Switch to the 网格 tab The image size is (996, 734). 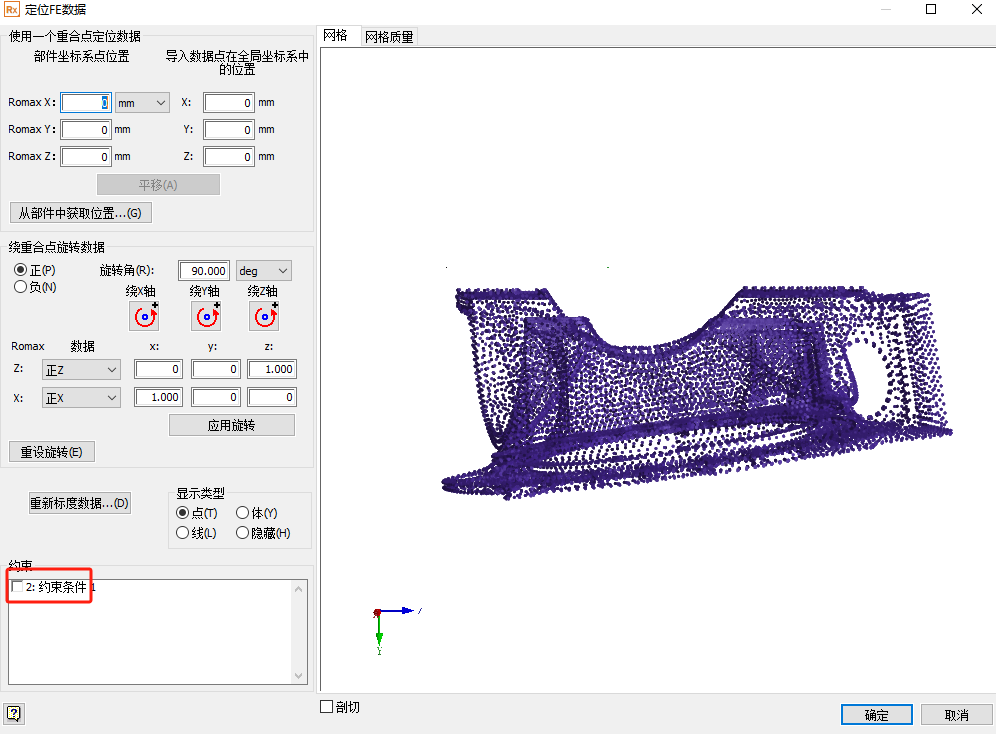[x=335, y=36]
